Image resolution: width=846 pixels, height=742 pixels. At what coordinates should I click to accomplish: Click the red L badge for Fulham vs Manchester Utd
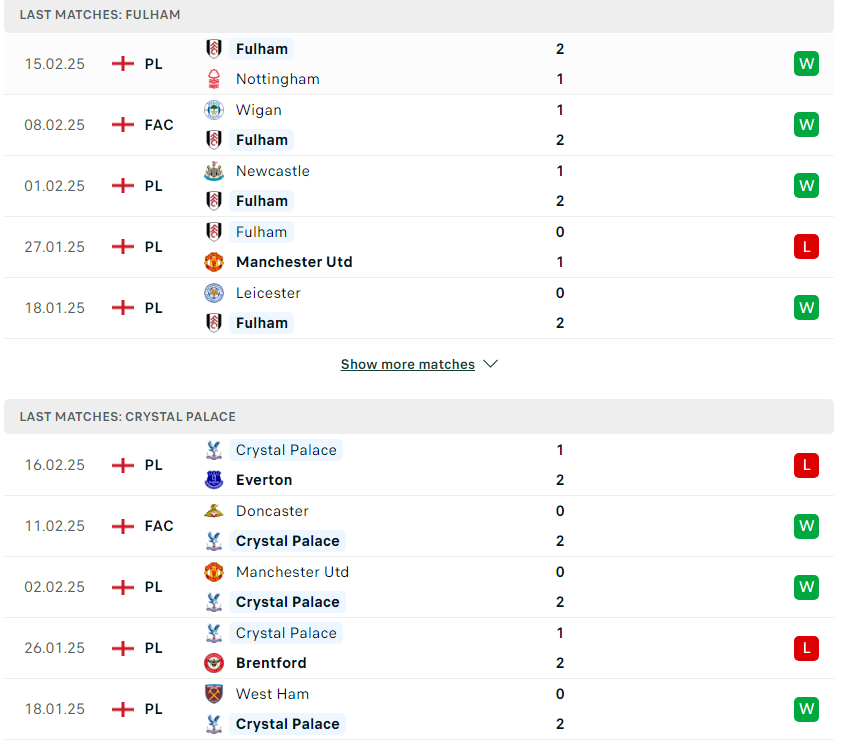coord(806,247)
